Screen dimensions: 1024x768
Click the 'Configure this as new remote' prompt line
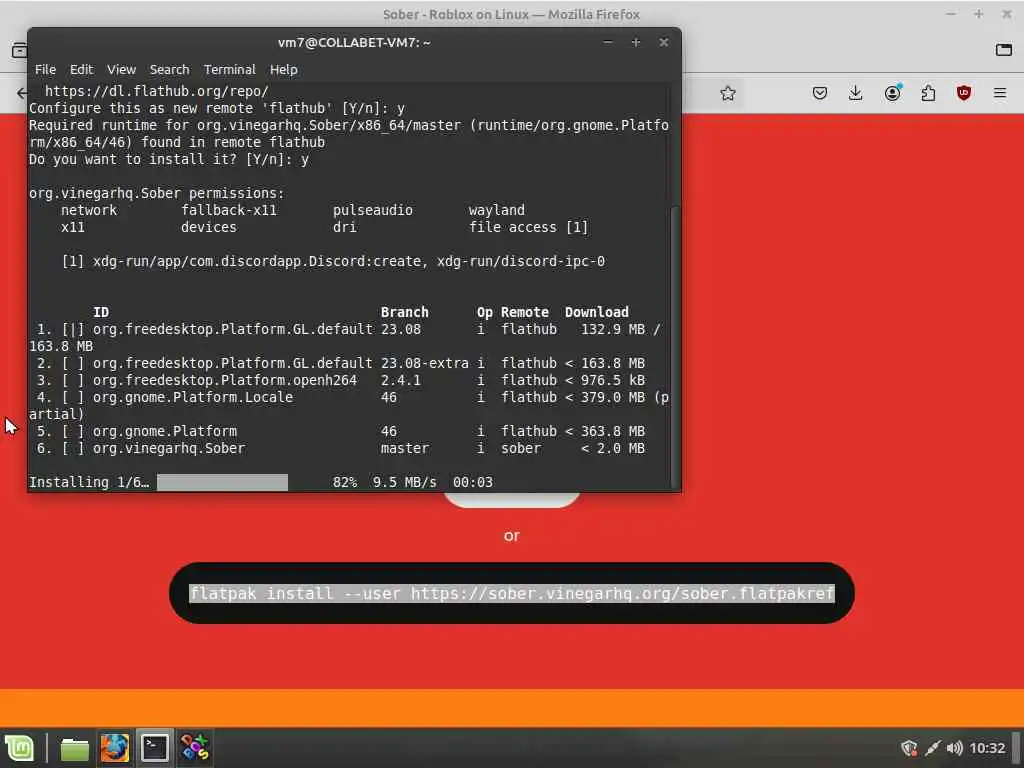pyautogui.click(x=217, y=108)
